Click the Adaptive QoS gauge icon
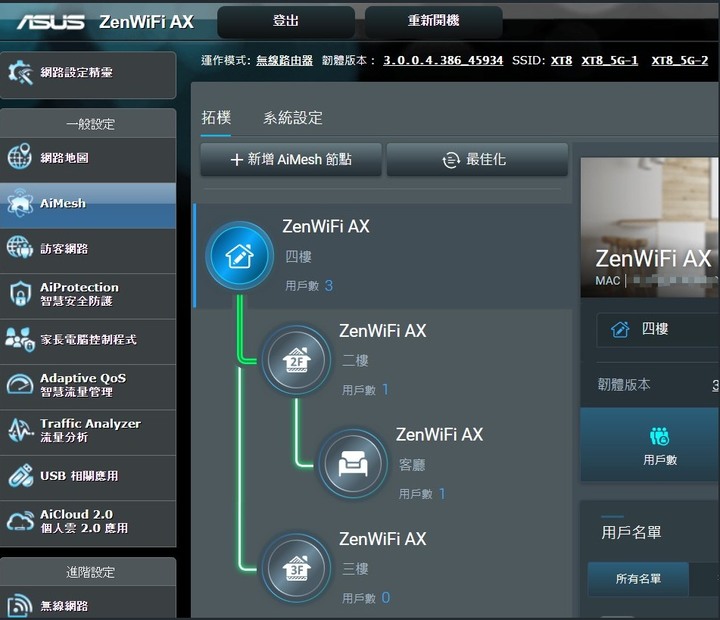 tap(20, 384)
